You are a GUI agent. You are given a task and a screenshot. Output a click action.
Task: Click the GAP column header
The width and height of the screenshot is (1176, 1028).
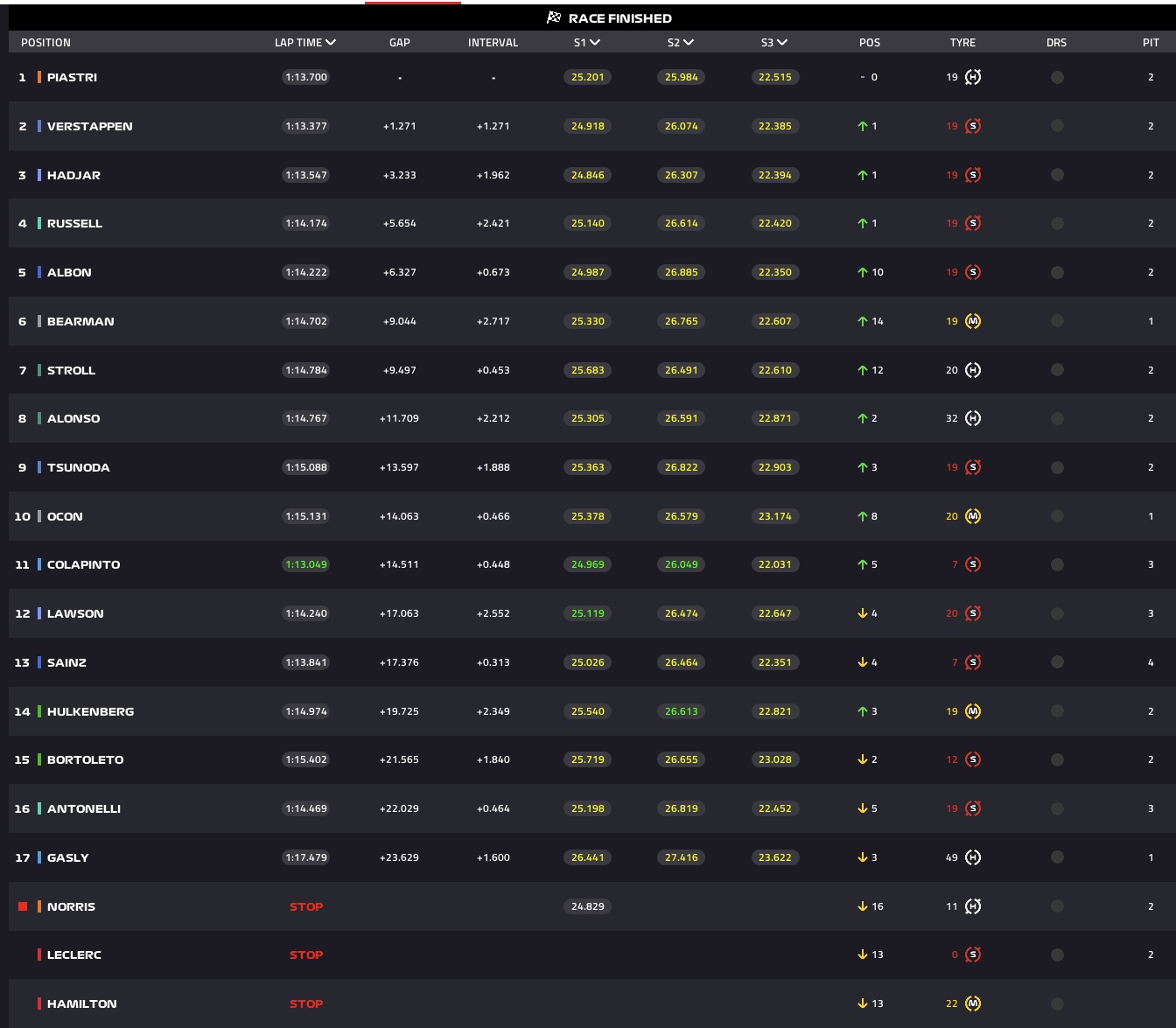point(400,42)
